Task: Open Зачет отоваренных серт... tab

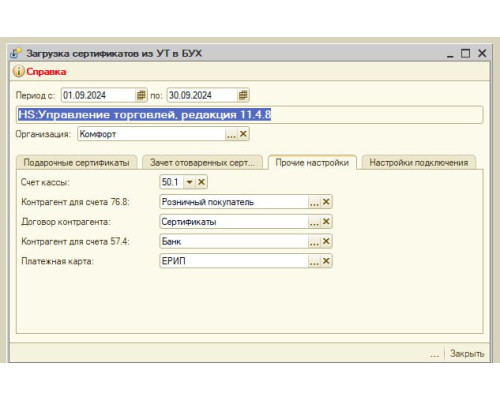Action: click(x=202, y=163)
